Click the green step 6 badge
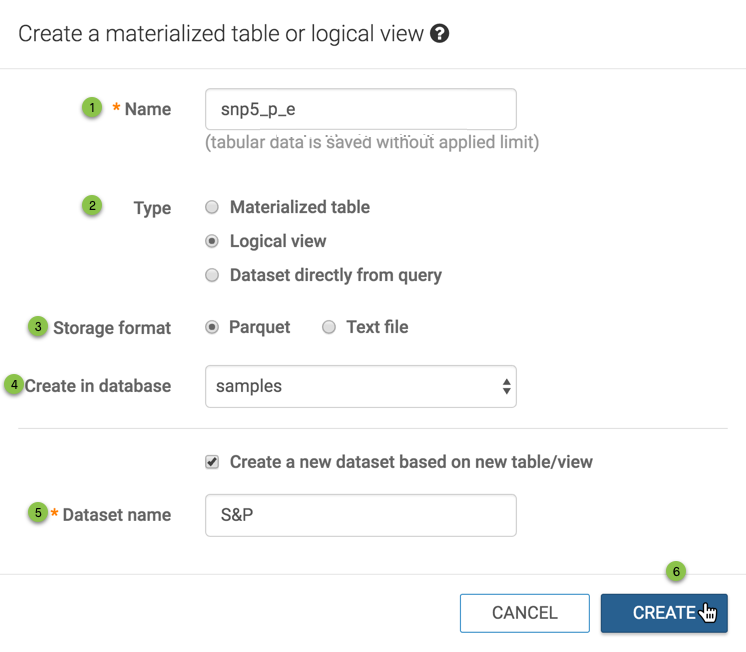746x652 pixels. point(676,572)
